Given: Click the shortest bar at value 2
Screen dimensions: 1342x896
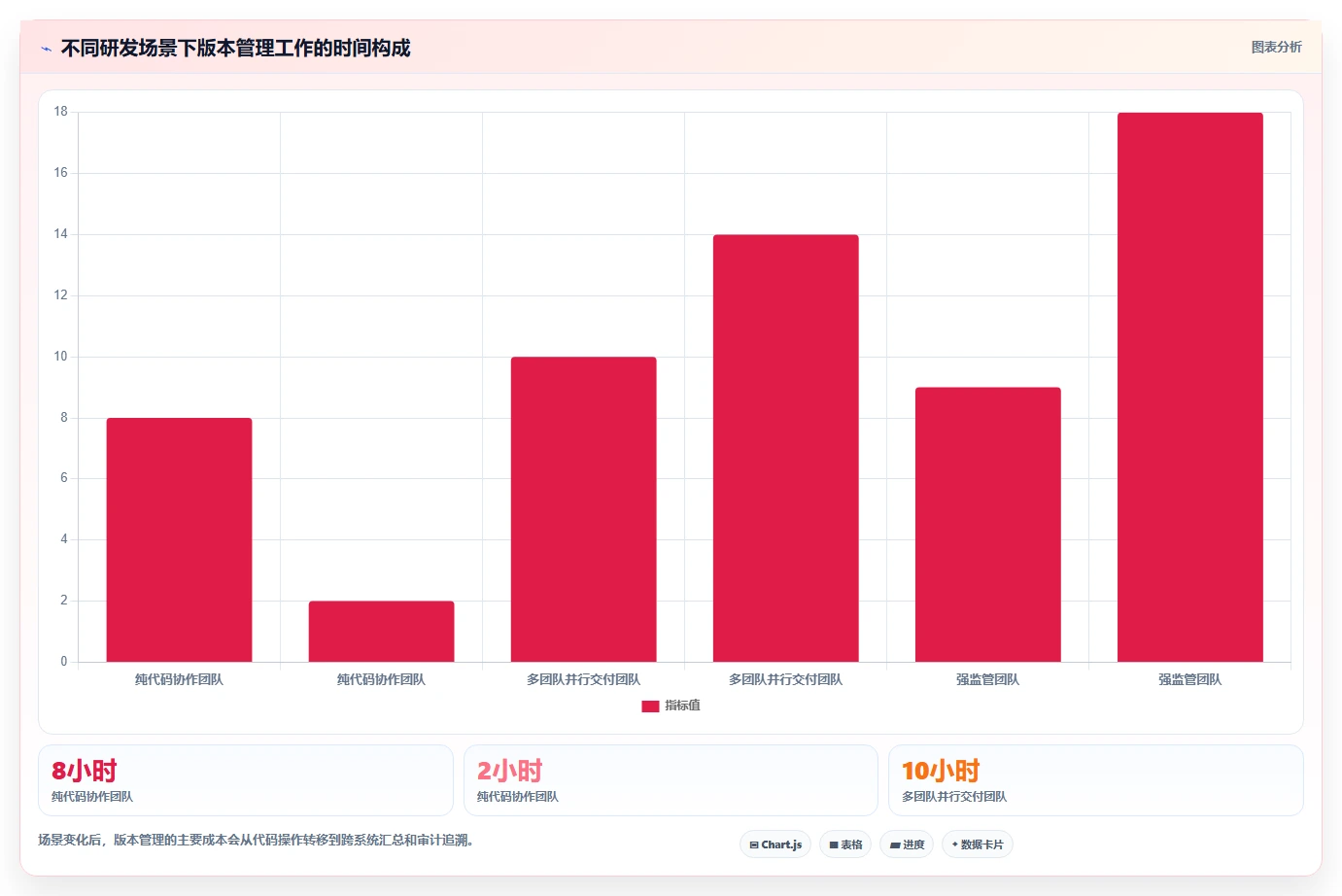Looking at the screenshot, I should [x=381, y=632].
